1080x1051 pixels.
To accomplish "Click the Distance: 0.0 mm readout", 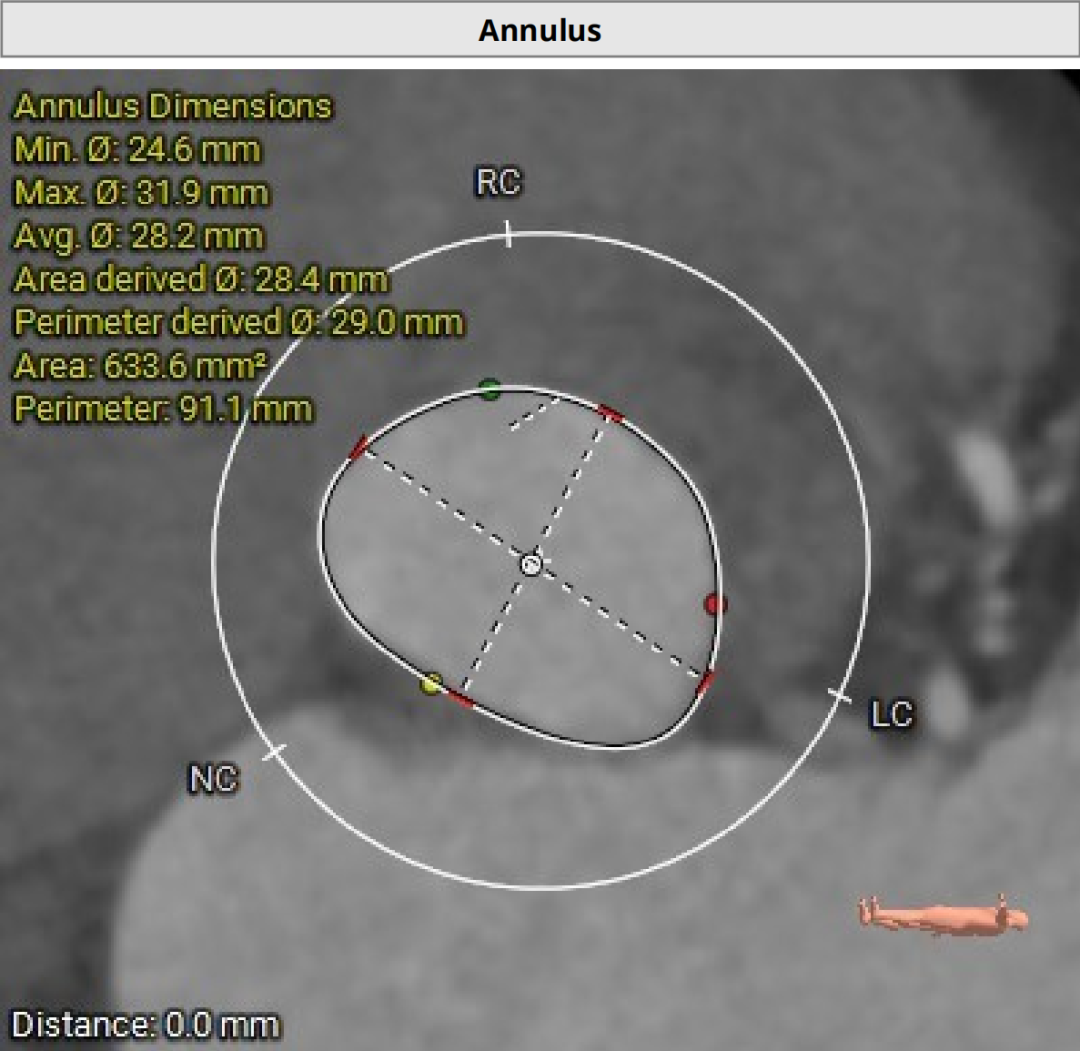I will point(145,1025).
